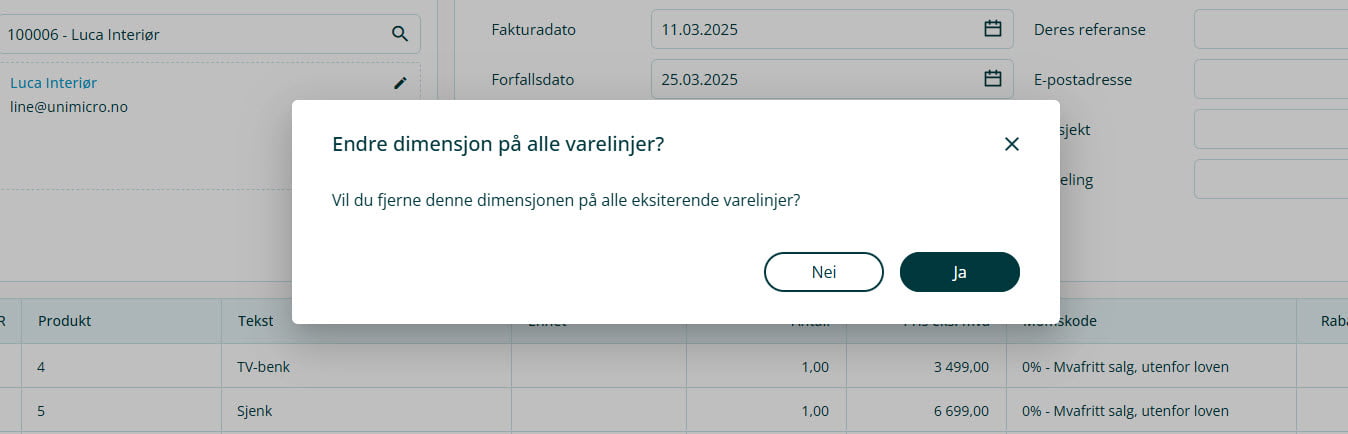Click the Produkt column header

(x=65, y=321)
